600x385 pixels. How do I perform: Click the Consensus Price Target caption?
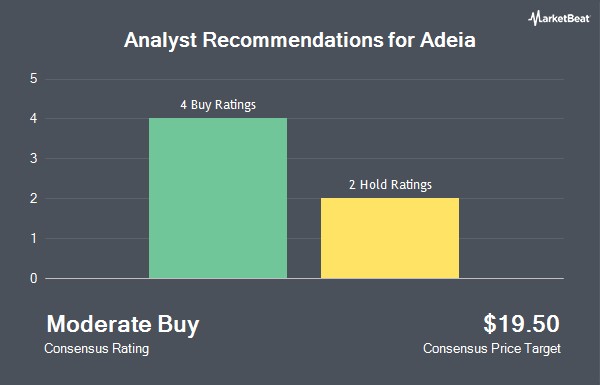pyautogui.click(x=492, y=349)
